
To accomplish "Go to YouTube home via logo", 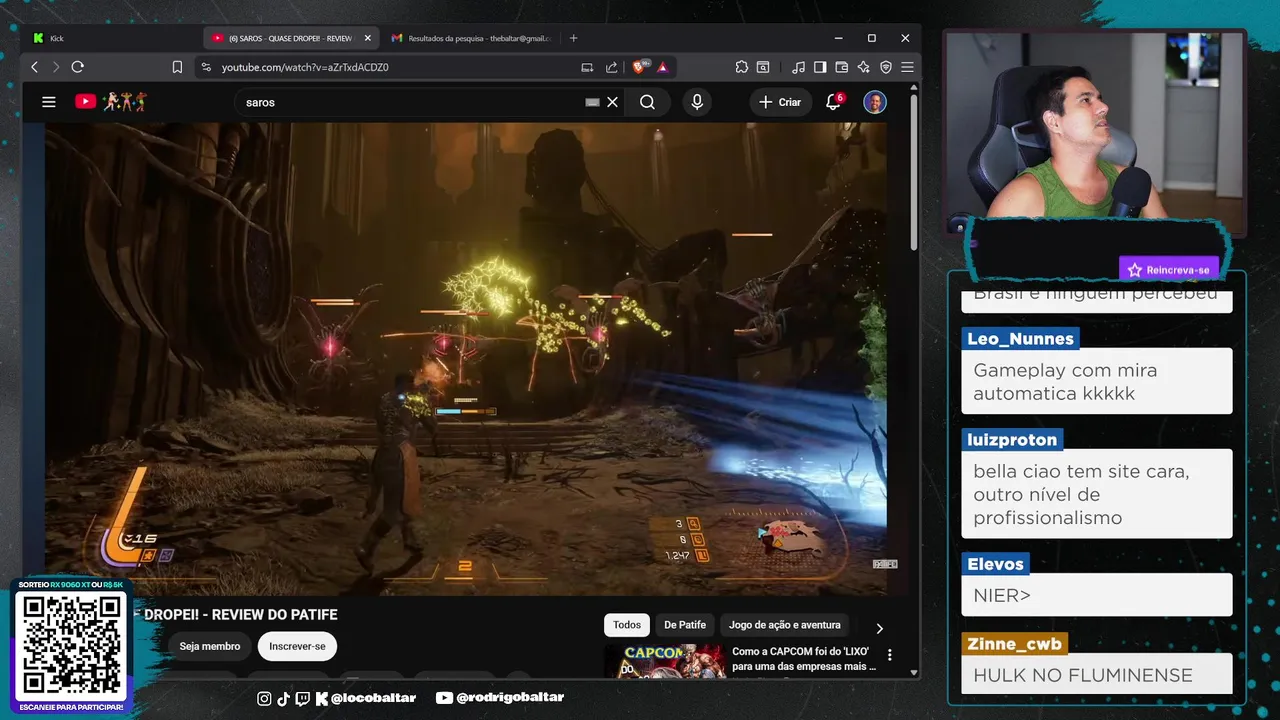I will point(110,102).
